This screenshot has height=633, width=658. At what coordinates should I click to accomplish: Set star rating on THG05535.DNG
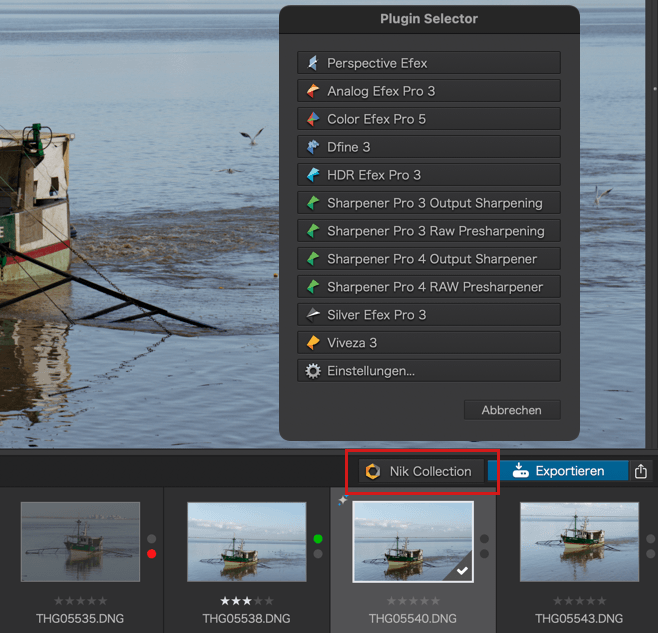tap(80, 601)
